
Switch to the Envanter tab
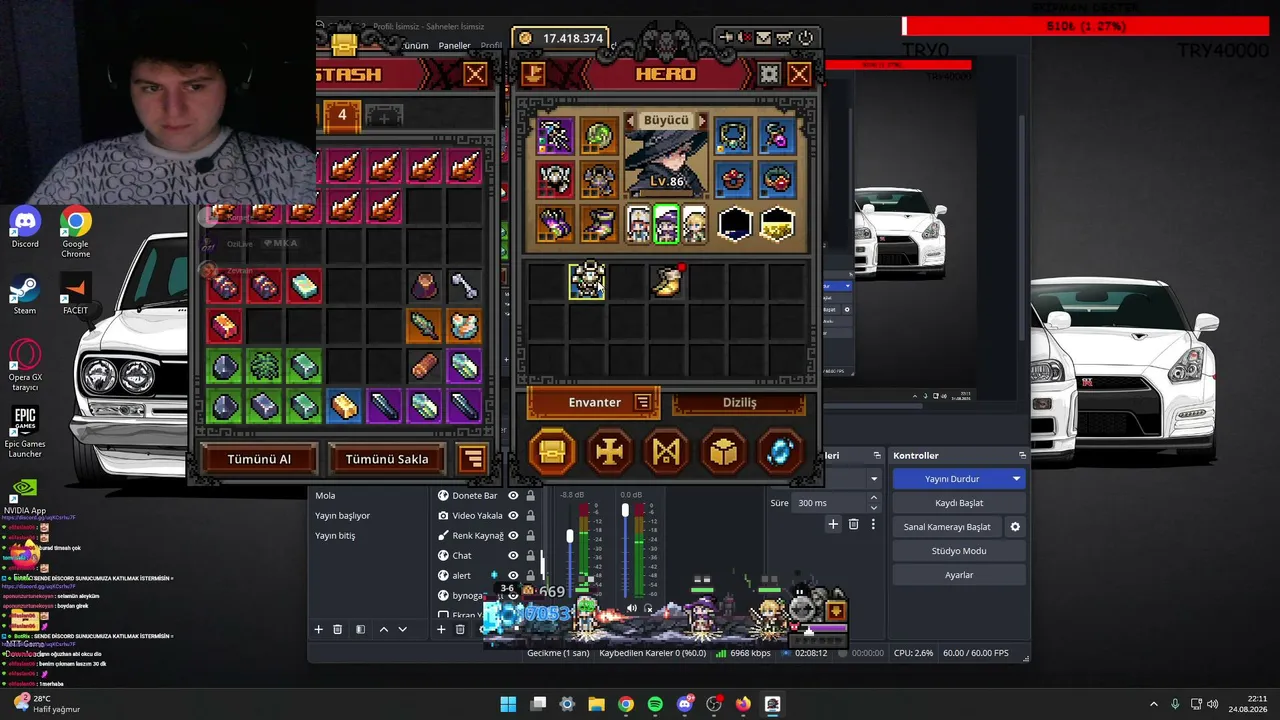click(594, 402)
